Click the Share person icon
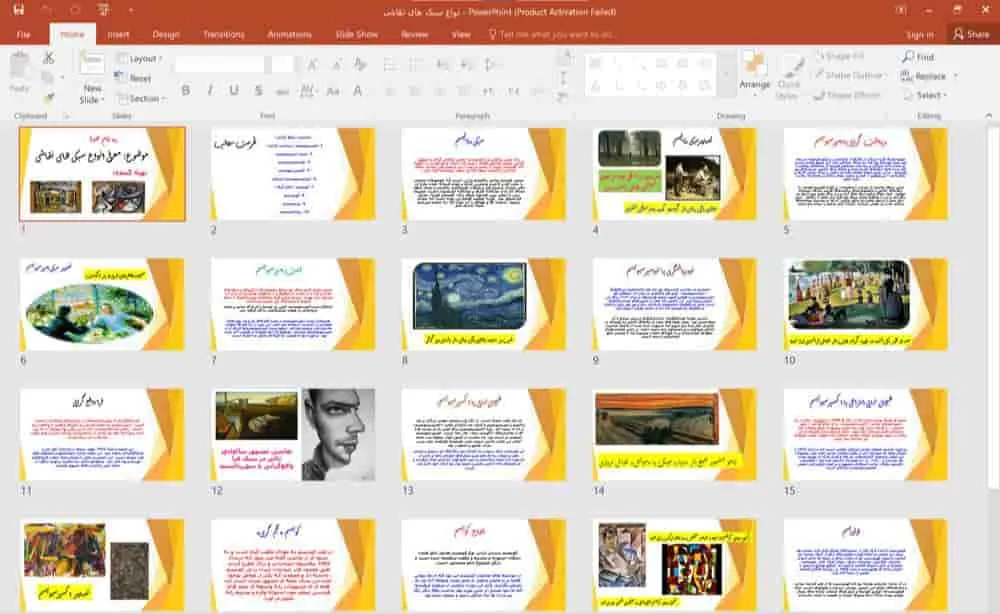Screen dimensions: 1000x614 (x=958, y=34)
